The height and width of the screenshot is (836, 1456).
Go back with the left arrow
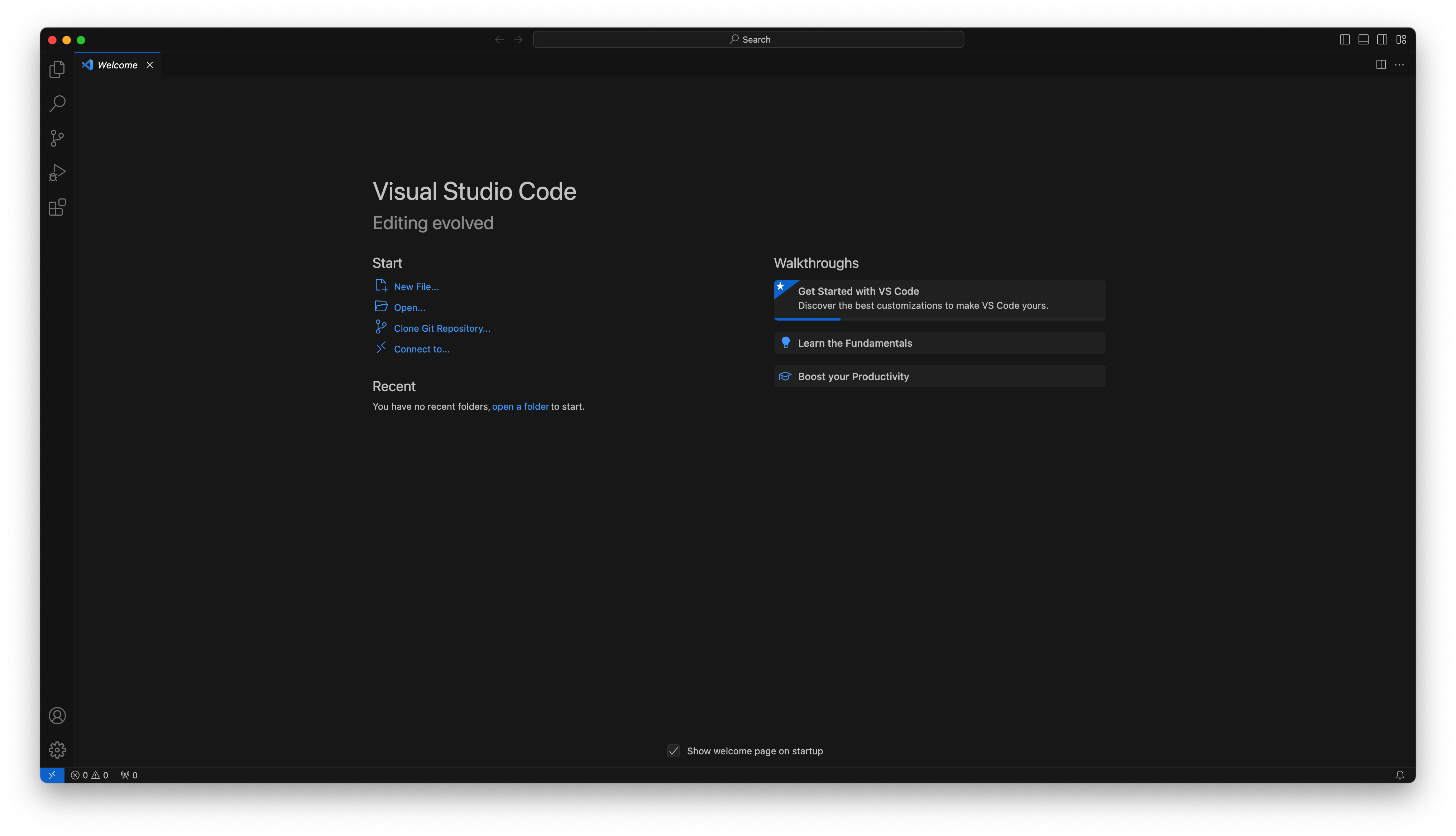coord(499,40)
